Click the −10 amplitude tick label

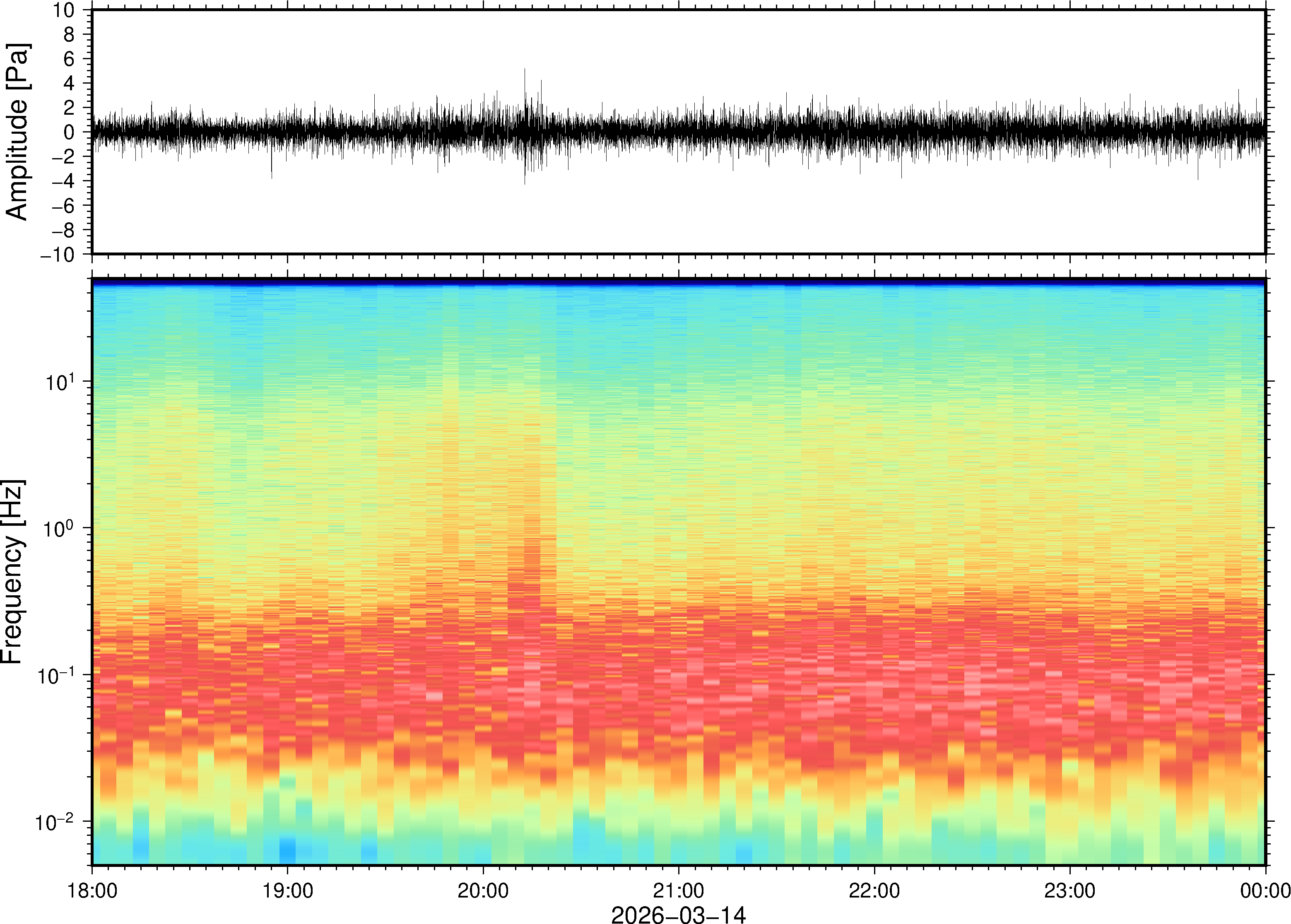click(57, 255)
